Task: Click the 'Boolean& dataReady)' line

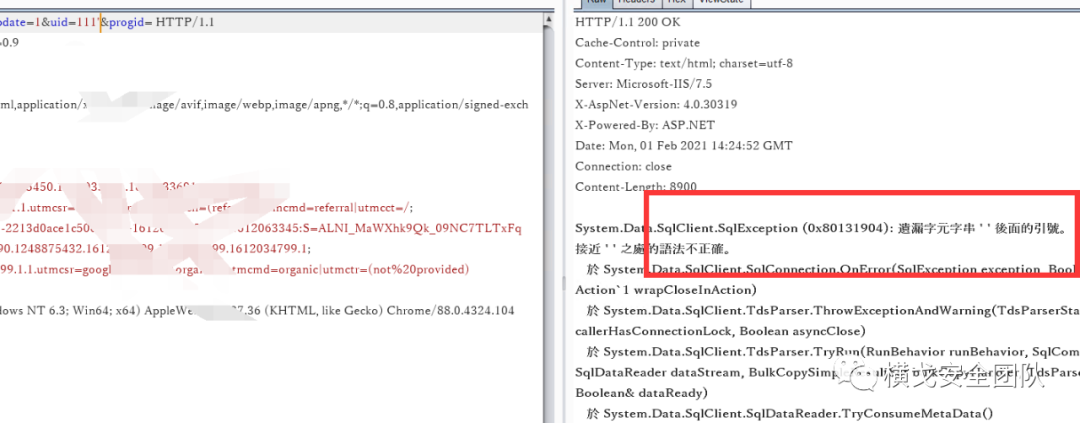Action: (x=641, y=393)
